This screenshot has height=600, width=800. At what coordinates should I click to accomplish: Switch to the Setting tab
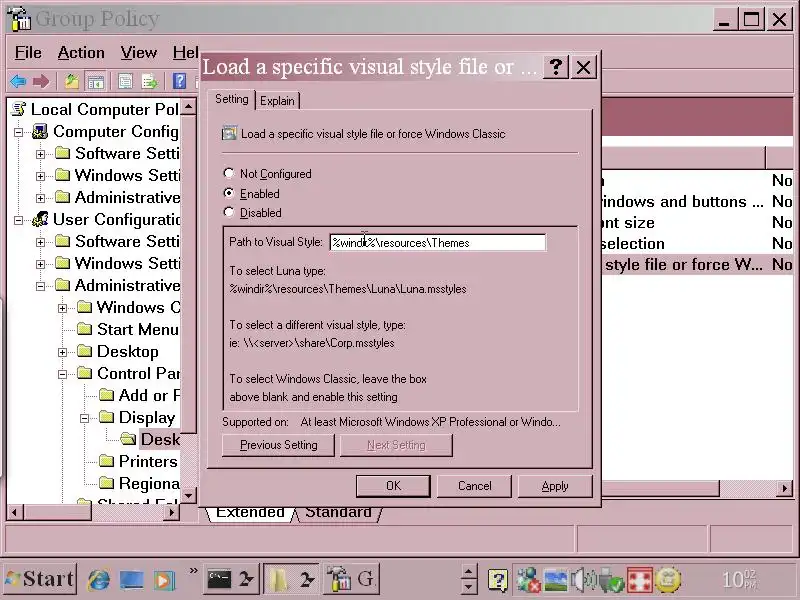coord(232,99)
